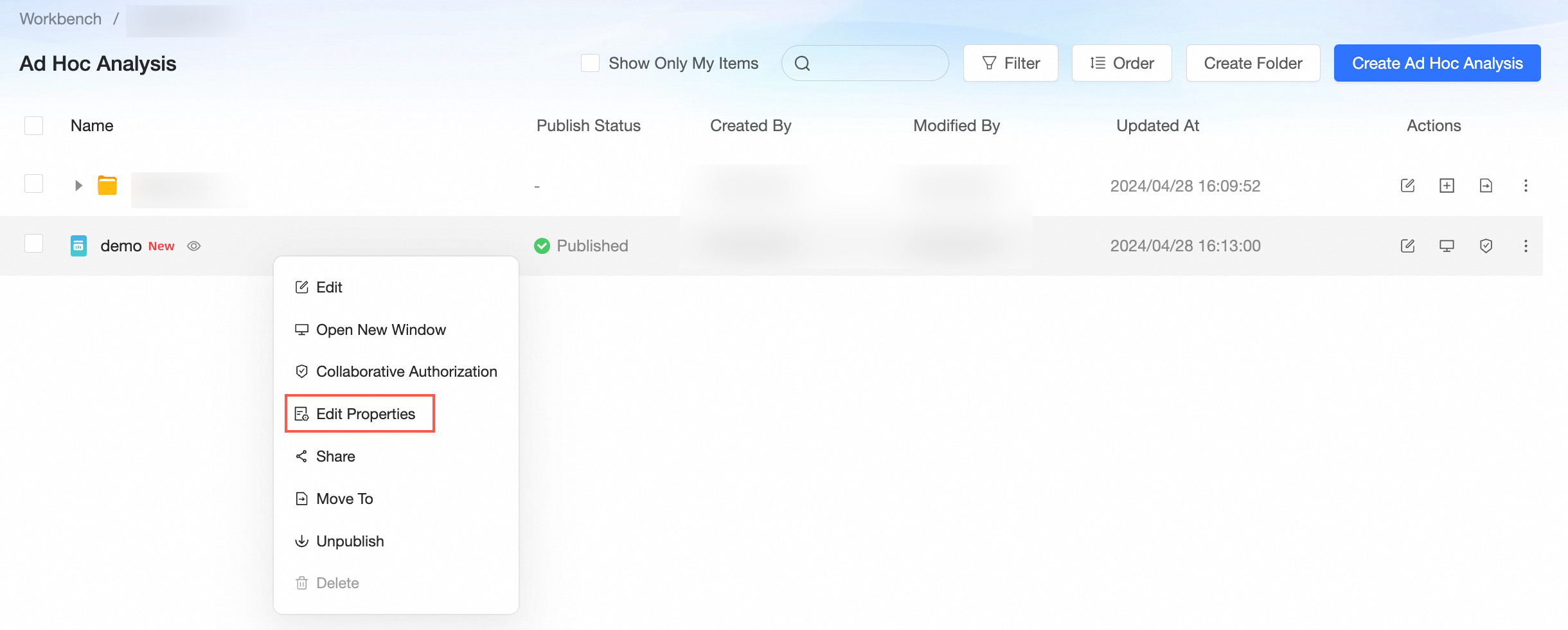
Task: Select Share in the context menu
Action: tap(396, 456)
